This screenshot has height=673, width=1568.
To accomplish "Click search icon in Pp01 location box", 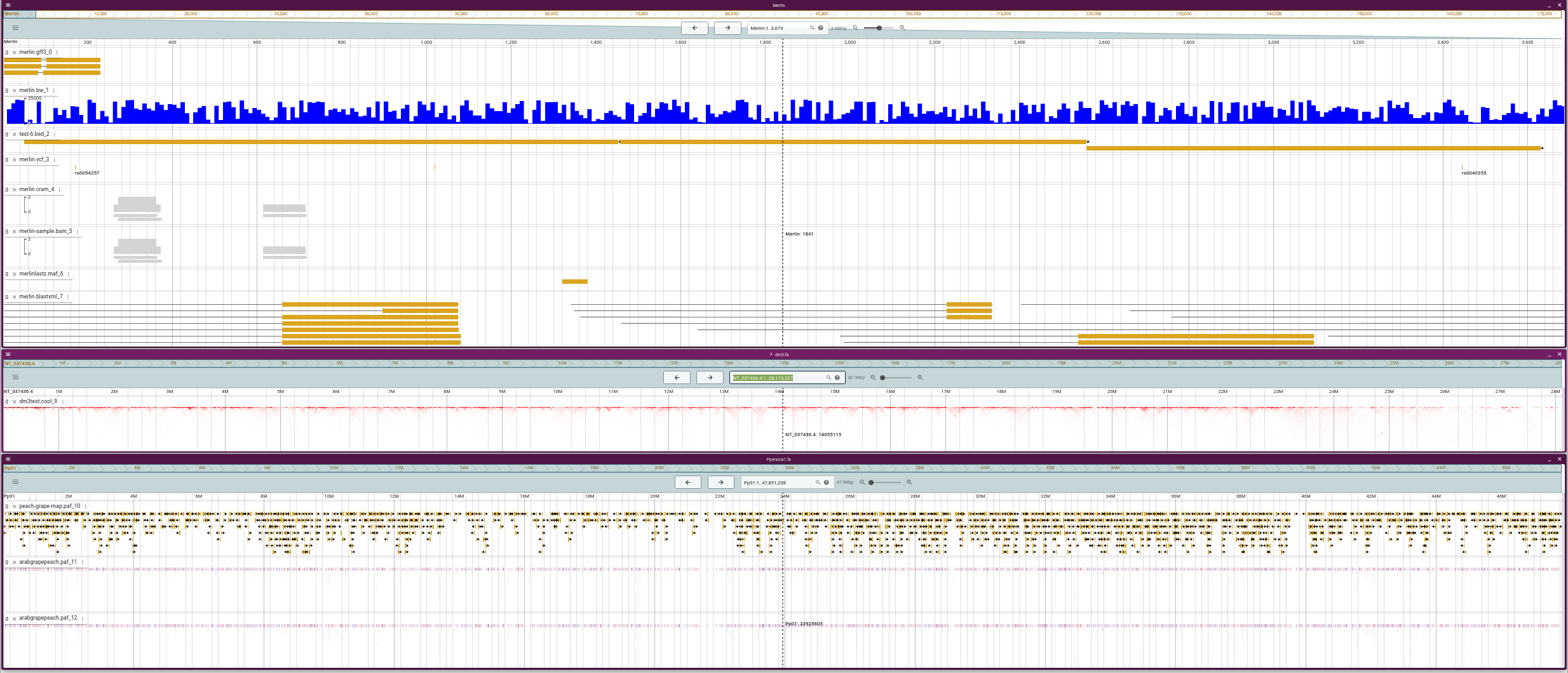I will [818, 483].
